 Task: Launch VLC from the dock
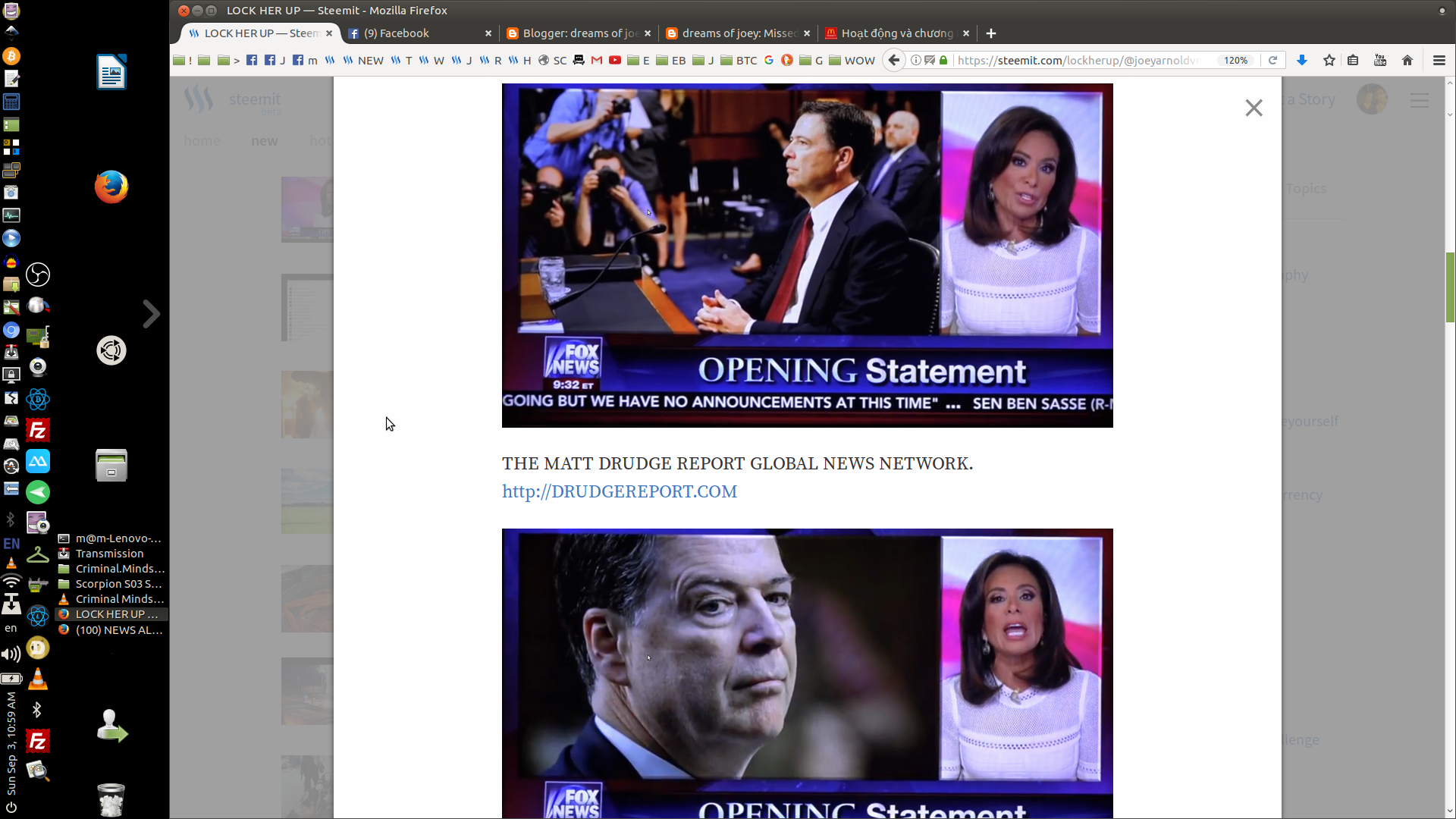click(38, 679)
